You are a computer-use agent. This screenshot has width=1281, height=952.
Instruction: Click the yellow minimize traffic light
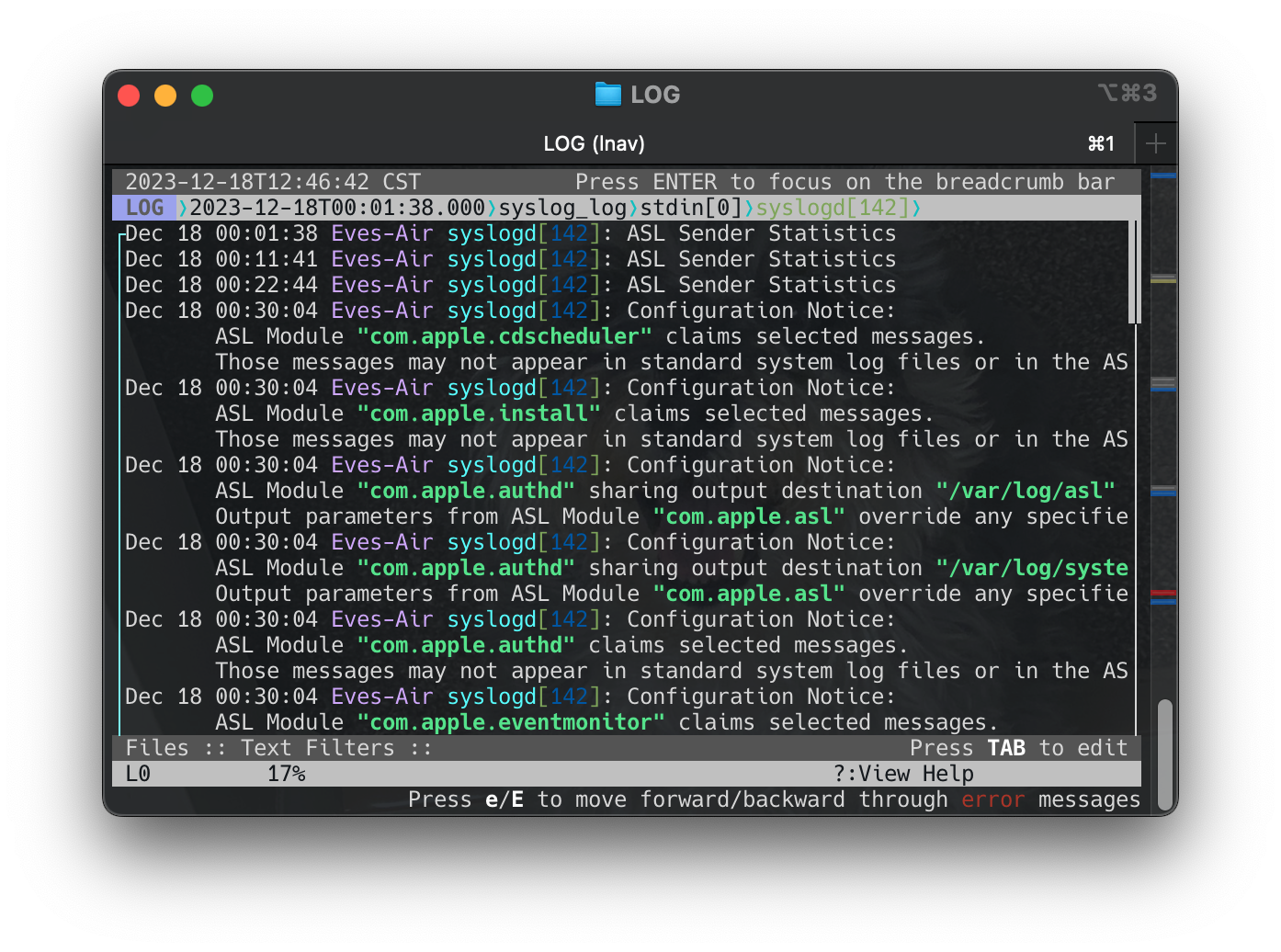pos(165,95)
